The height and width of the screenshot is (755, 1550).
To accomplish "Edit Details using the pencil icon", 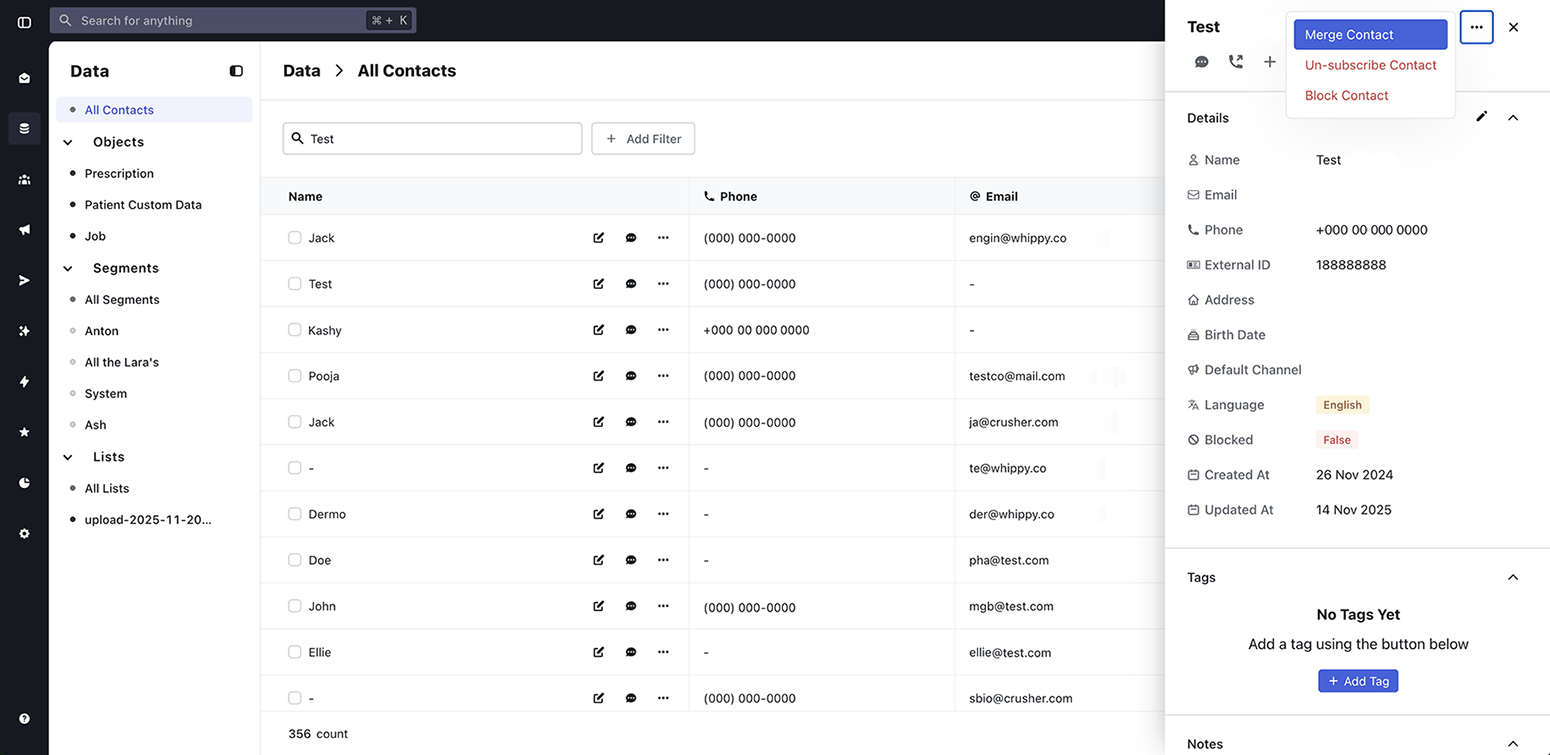I will pos(1482,117).
